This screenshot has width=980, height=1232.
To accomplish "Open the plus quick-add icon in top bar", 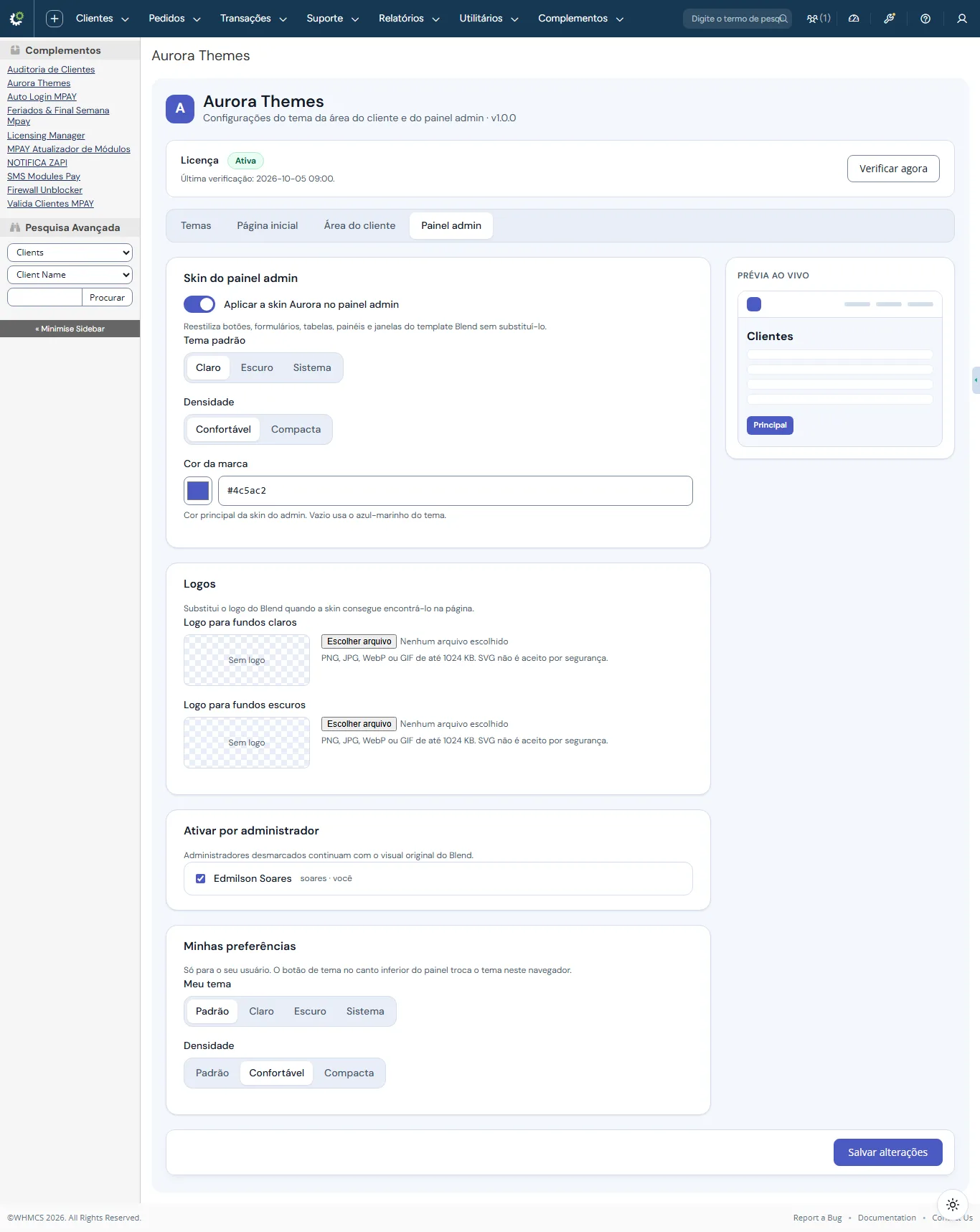I will [55, 19].
